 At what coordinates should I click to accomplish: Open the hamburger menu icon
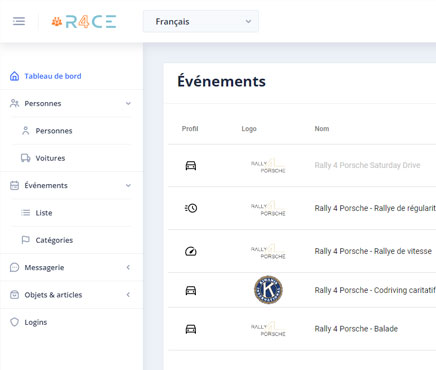19,21
